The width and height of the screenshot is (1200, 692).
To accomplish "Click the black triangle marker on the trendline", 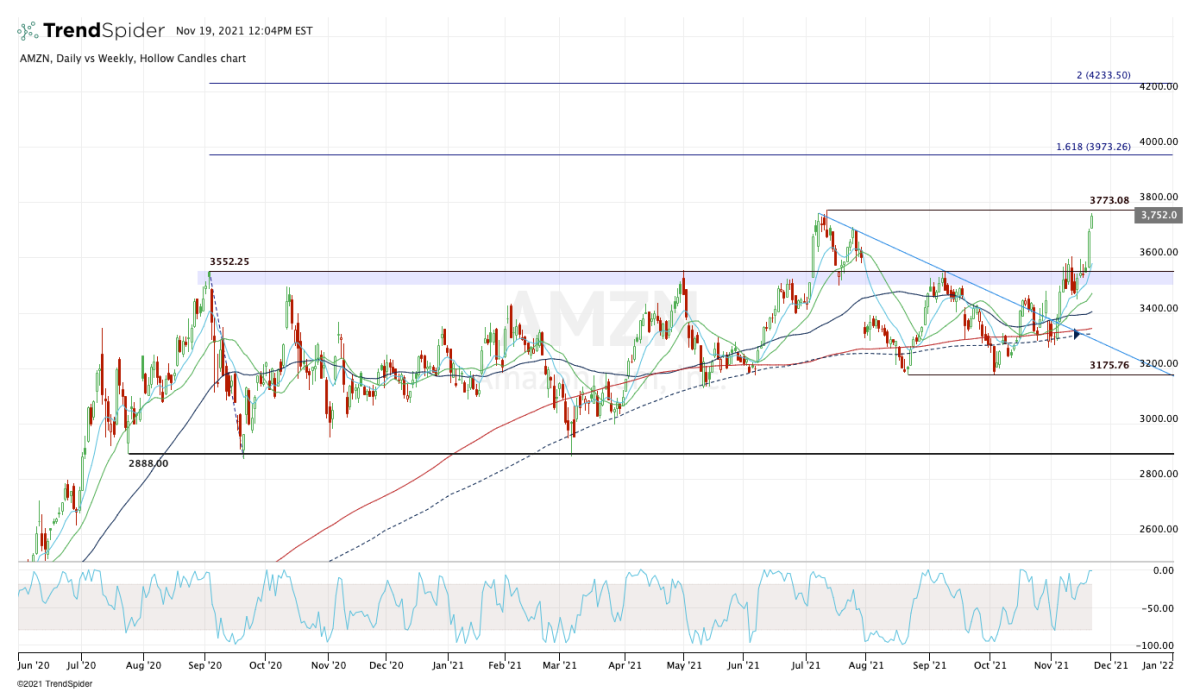I will [x=1077, y=334].
